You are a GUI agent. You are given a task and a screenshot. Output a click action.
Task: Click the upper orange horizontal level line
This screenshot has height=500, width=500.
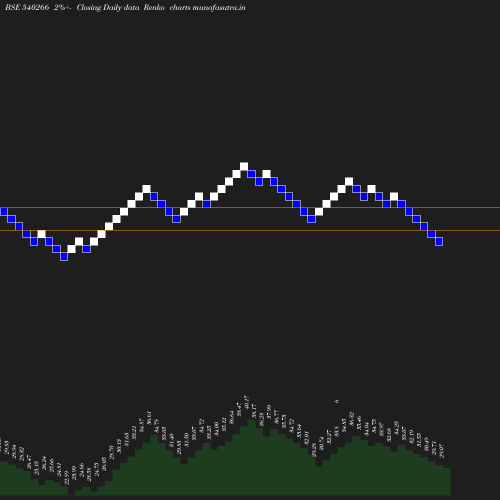pyautogui.click(x=250, y=208)
